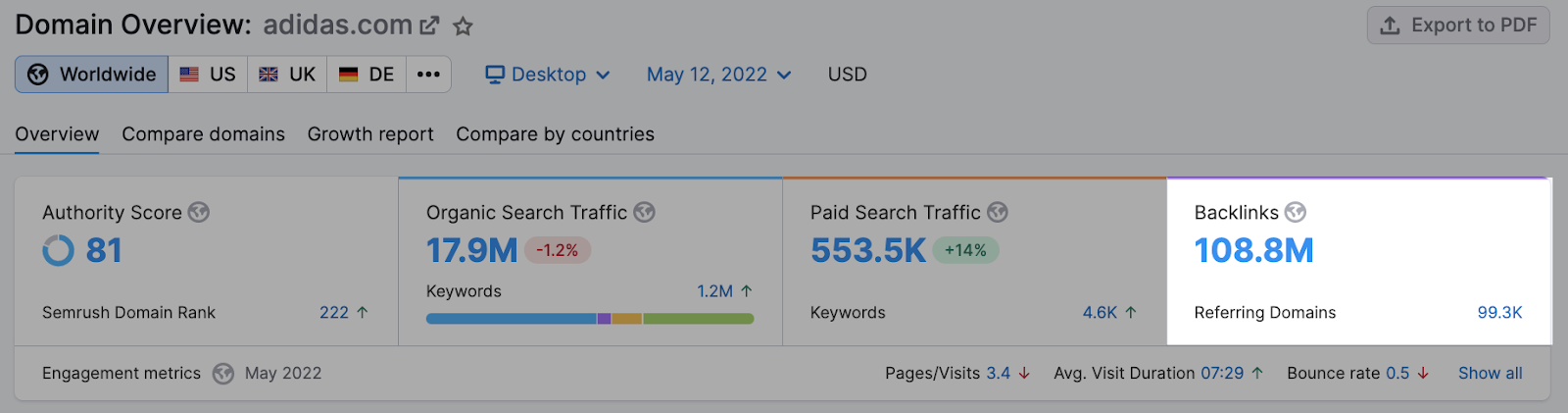Image resolution: width=1568 pixels, height=413 pixels.
Task: Open adidas.com external link icon
Action: point(429,26)
